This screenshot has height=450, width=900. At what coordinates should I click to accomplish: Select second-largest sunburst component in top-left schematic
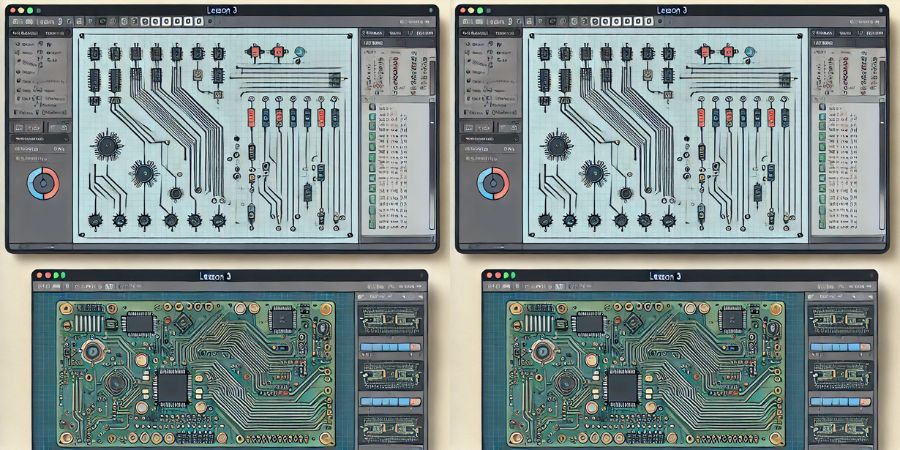[143, 172]
